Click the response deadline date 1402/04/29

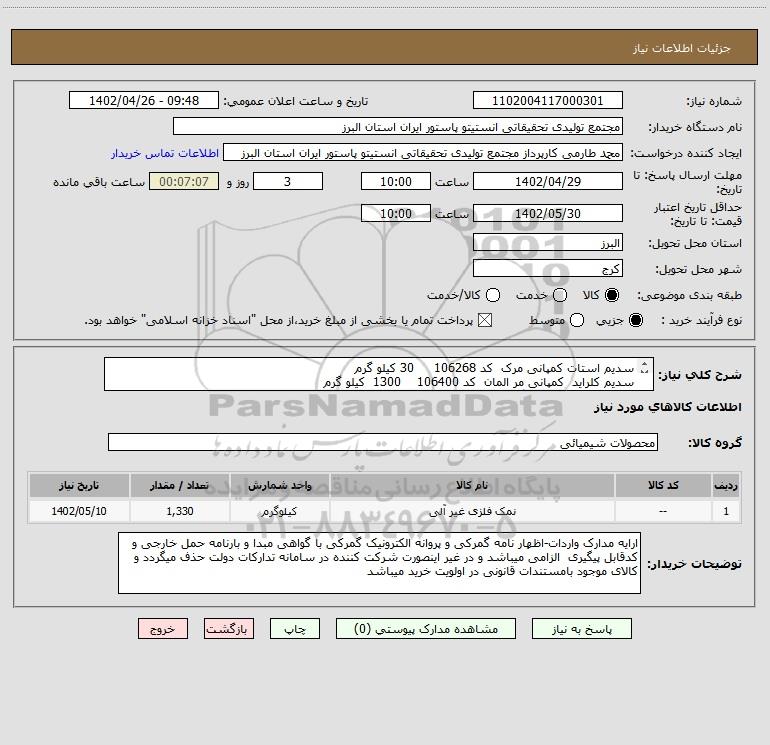(x=548, y=181)
